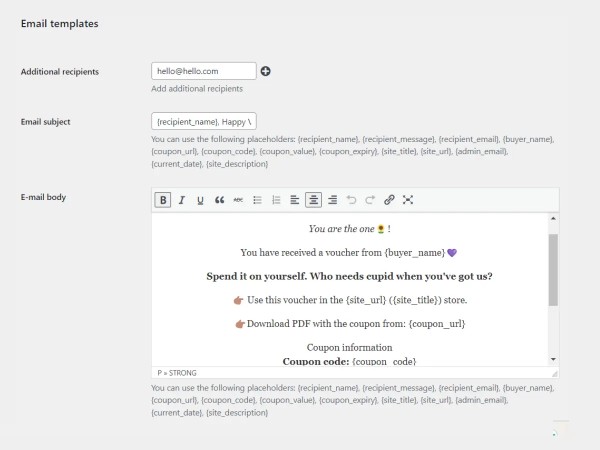Click the editor resize handle corner

(x=554, y=373)
